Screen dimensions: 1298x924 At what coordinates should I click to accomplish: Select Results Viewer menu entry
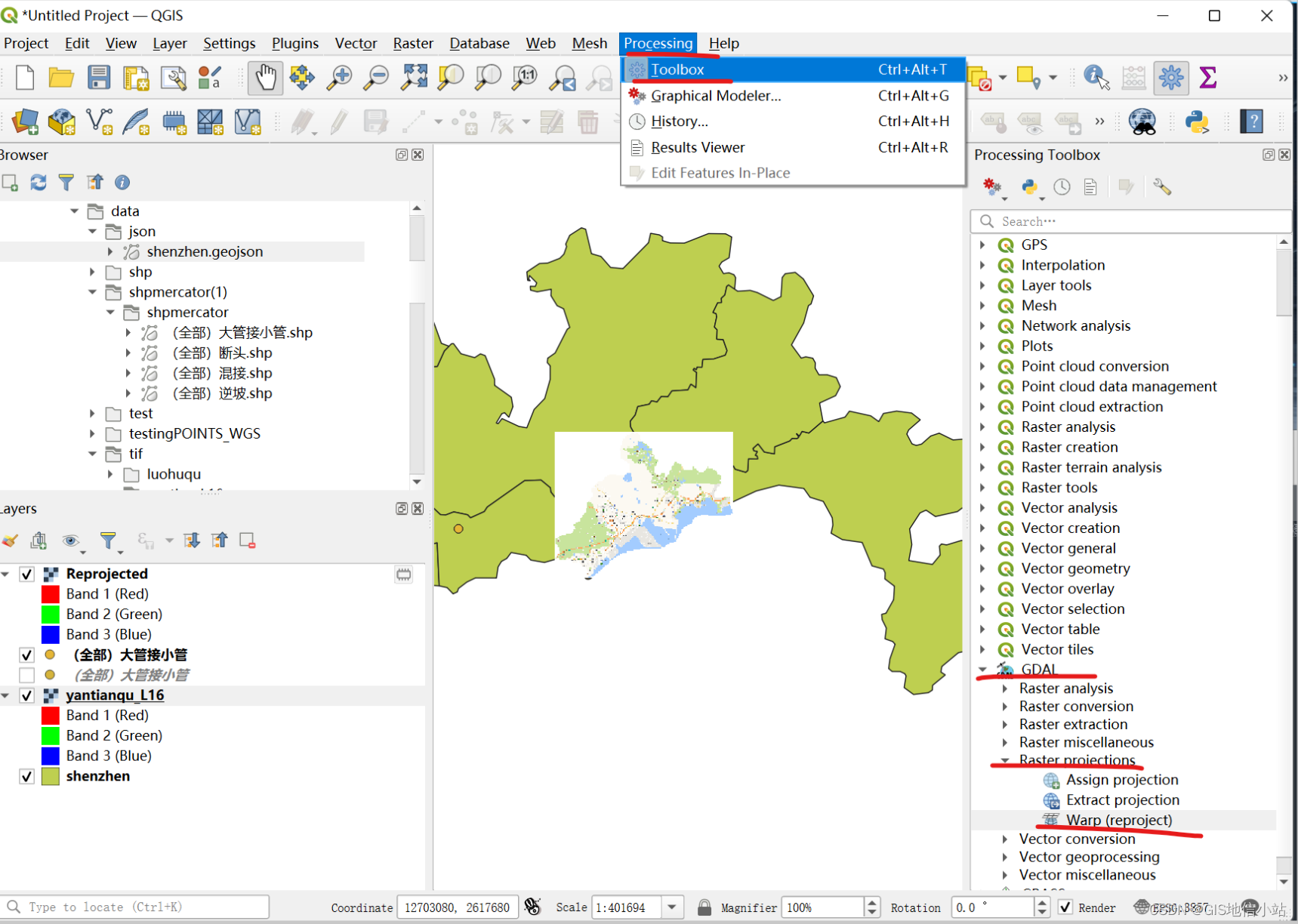(793, 147)
